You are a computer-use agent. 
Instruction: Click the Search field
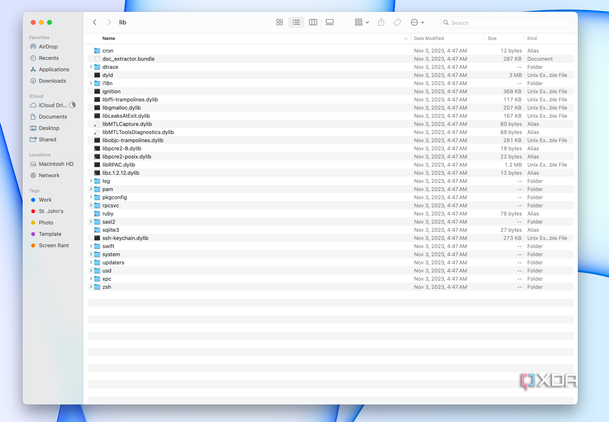[506, 23]
